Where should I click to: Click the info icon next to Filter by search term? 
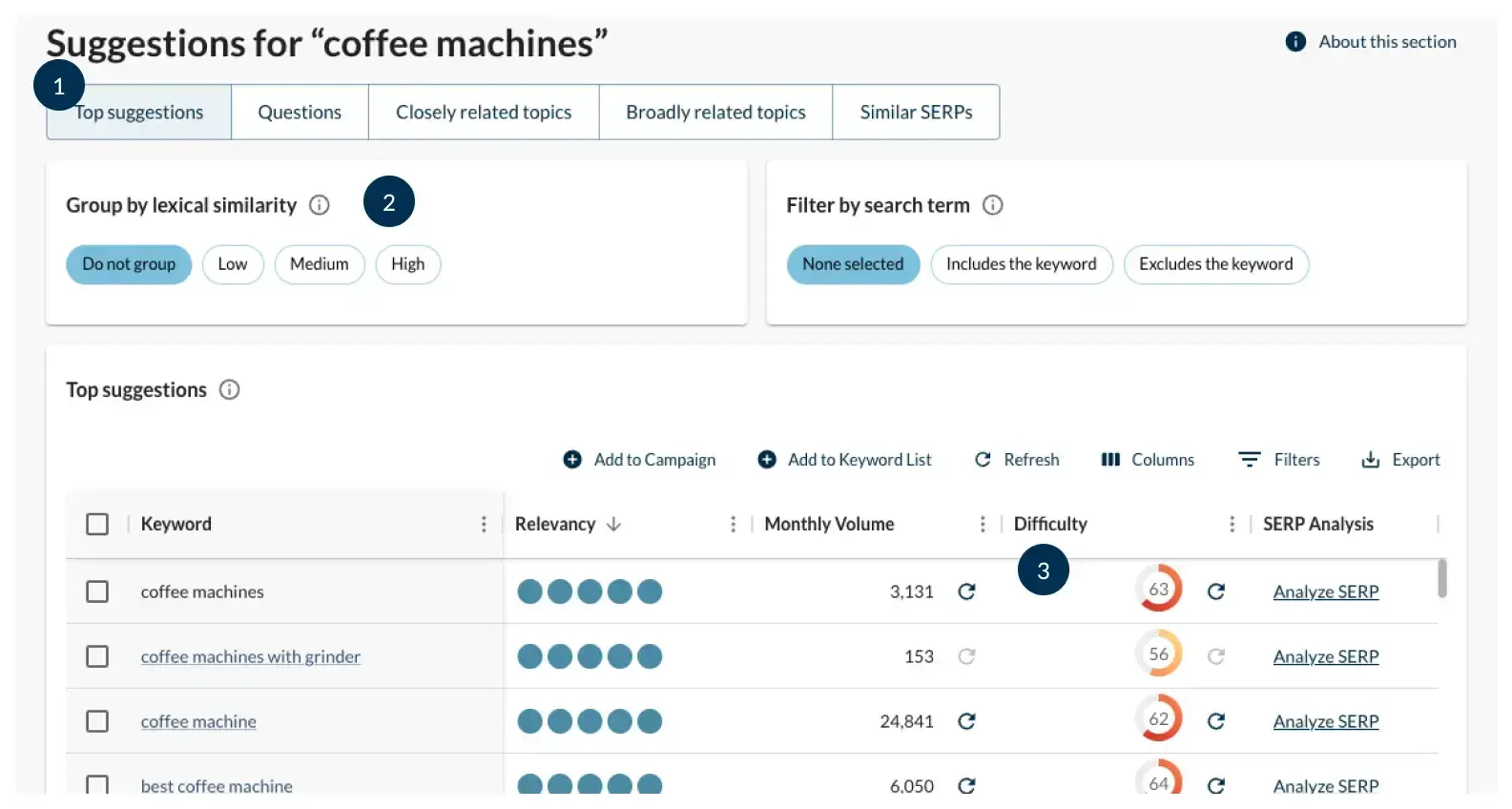(993, 205)
